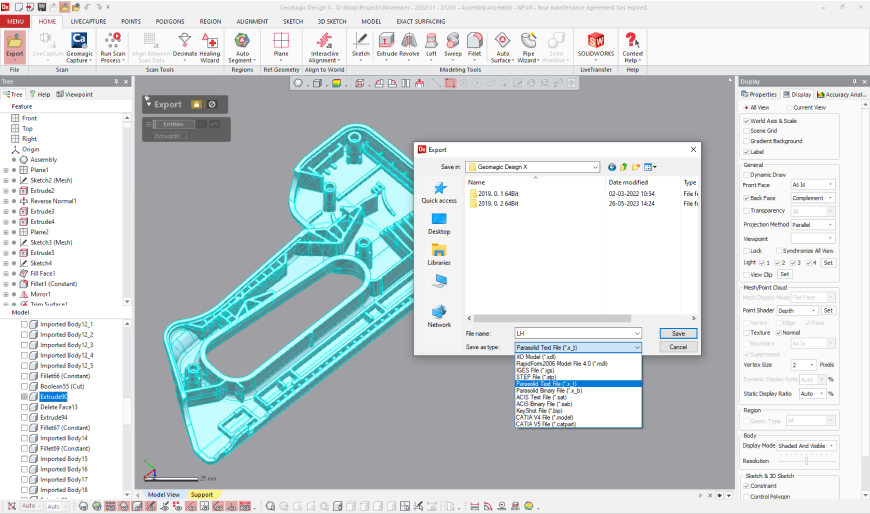The image size is (870, 514).
Task: Select the Extrude modeling tool
Action: [x=387, y=46]
